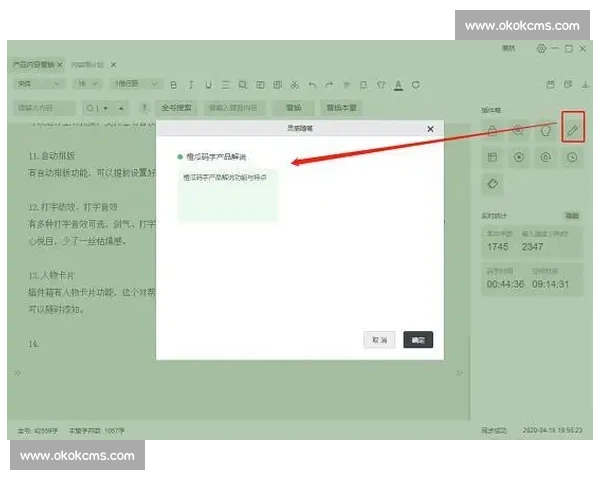Open the hexagon settings icon in title bar

541,49
